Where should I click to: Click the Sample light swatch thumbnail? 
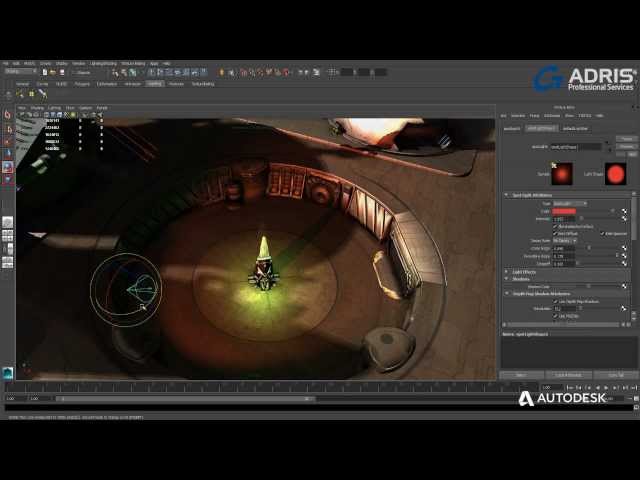coord(562,174)
